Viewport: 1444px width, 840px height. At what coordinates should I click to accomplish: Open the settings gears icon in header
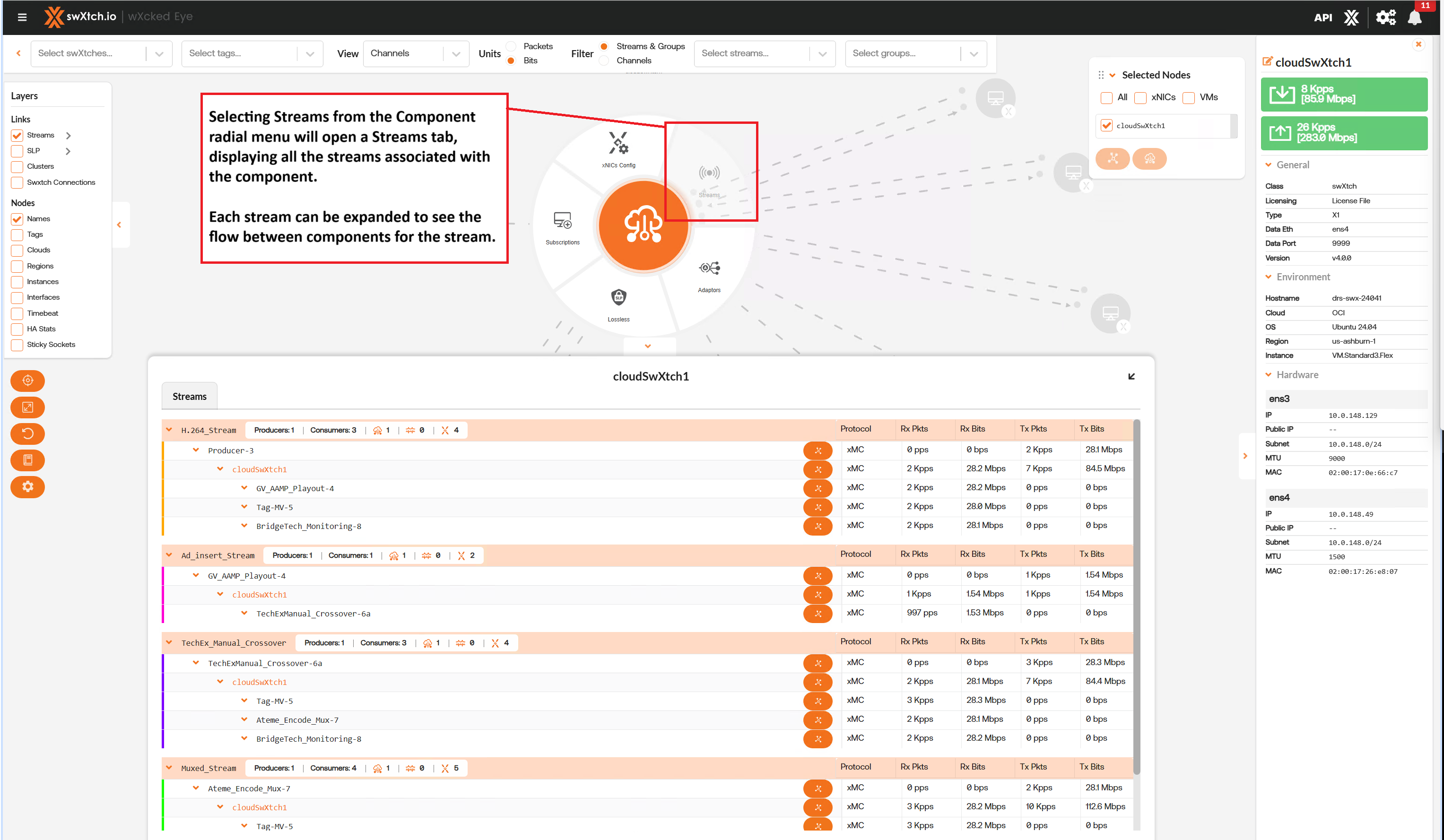[1385, 17]
